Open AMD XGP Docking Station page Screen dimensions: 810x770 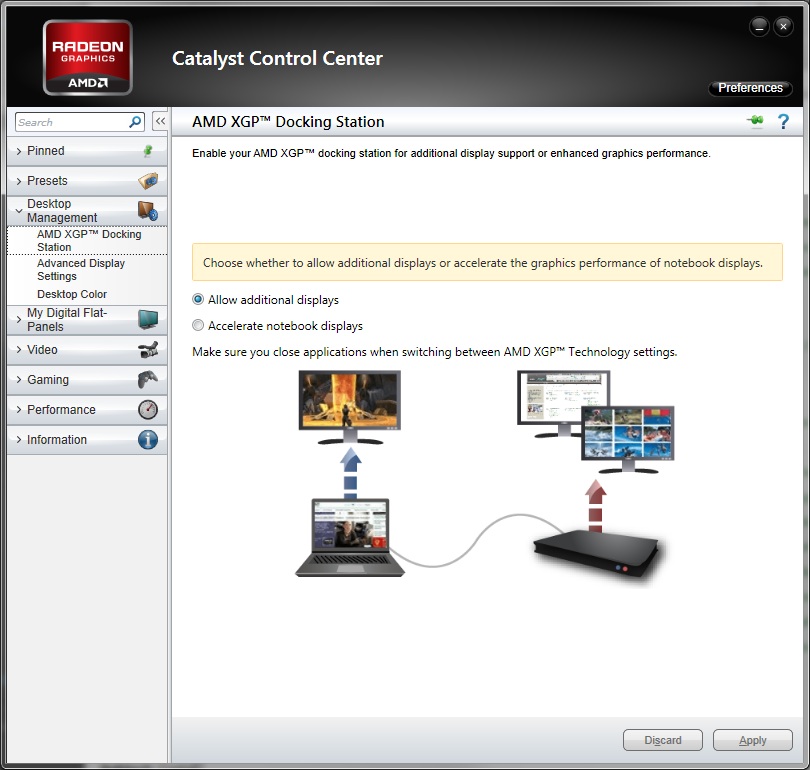coord(87,241)
